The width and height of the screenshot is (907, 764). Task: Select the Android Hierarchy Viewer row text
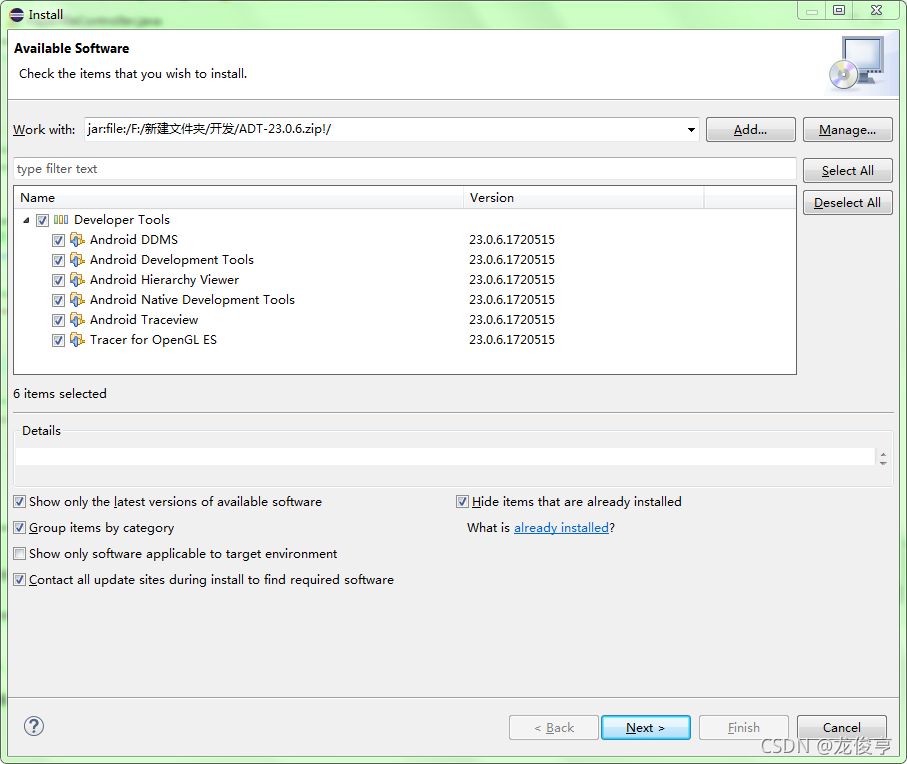point(164,280)
